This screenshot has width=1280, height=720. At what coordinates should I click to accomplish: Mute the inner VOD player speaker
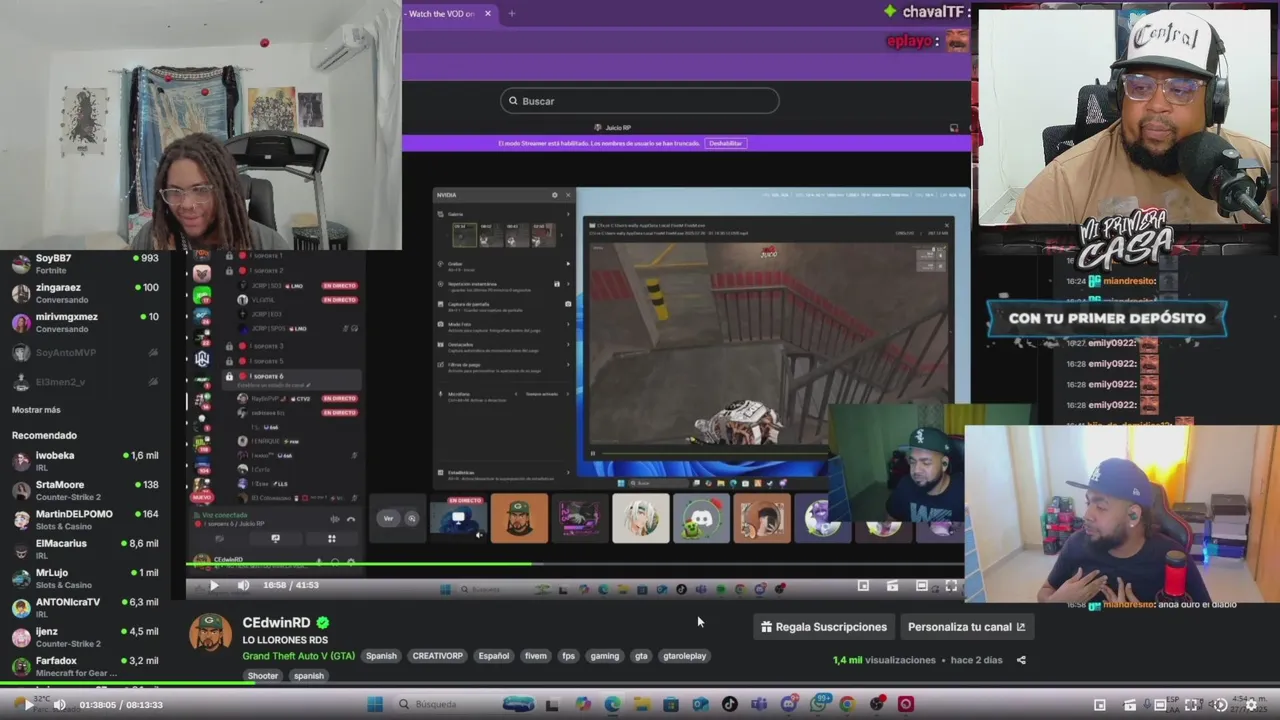coord(243,586)
